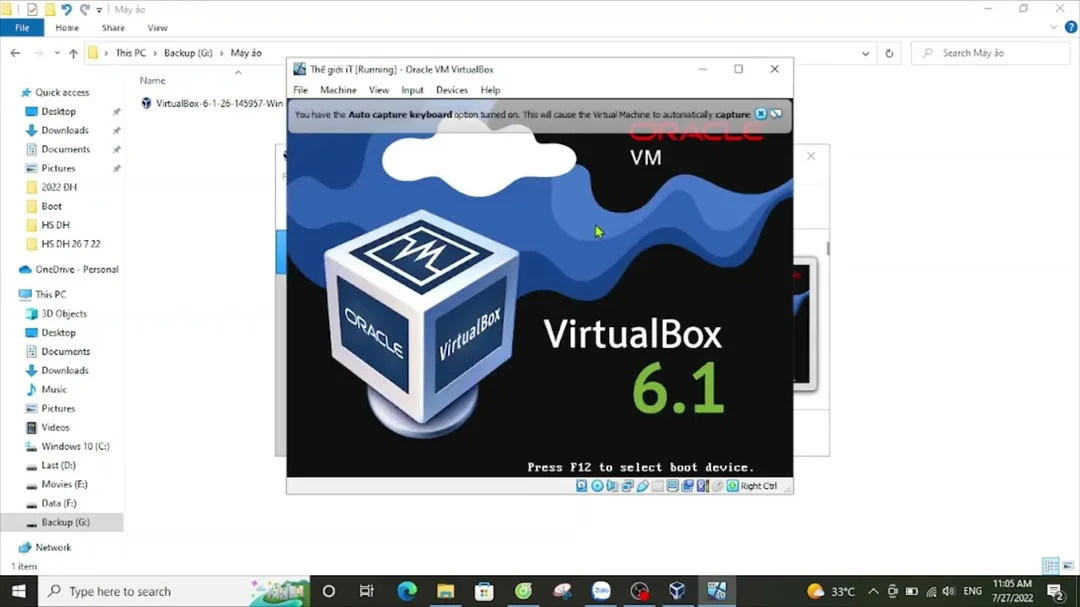
Task: Open Data (F:) drive
Action: click(59, 504)
